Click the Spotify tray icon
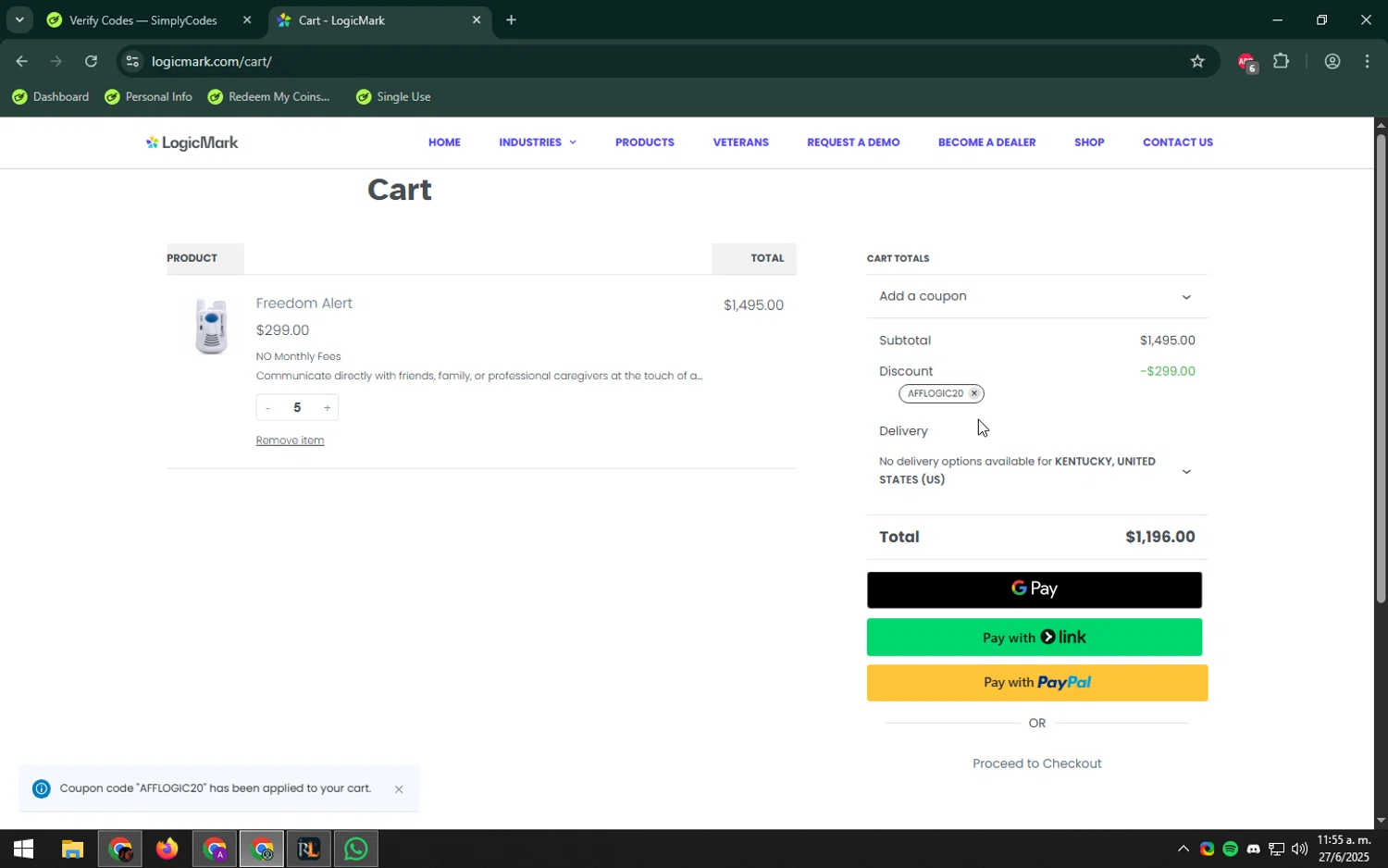Viewport: 1388px width, 868px height. click(1230, 849)
